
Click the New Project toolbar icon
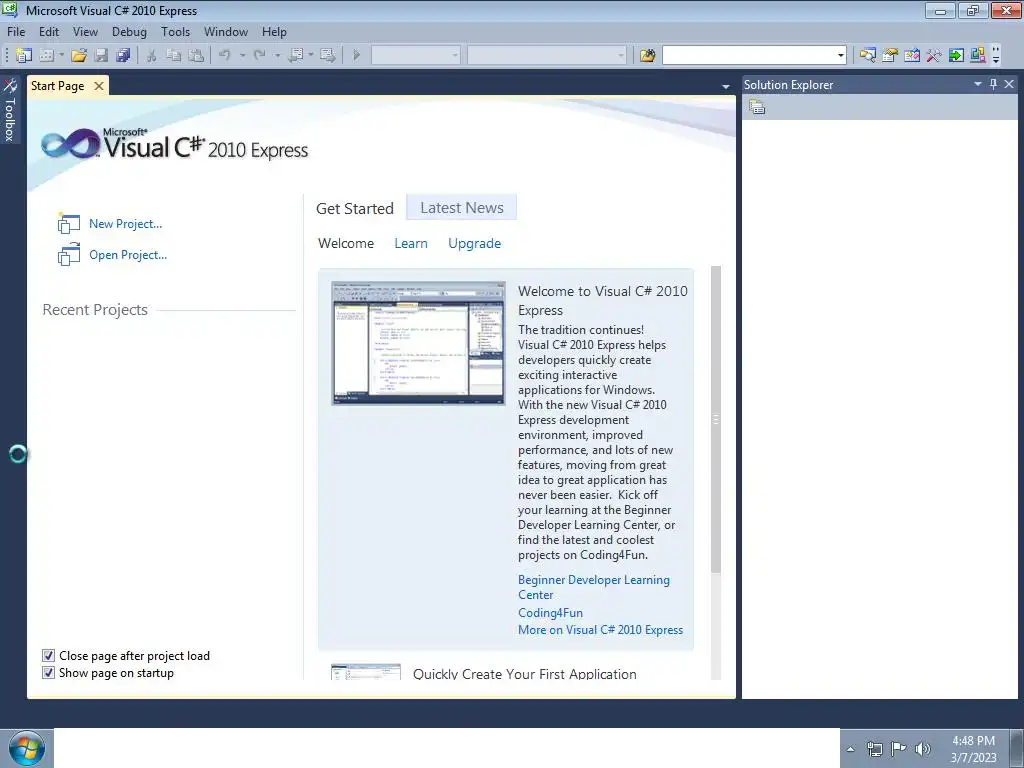24,56
